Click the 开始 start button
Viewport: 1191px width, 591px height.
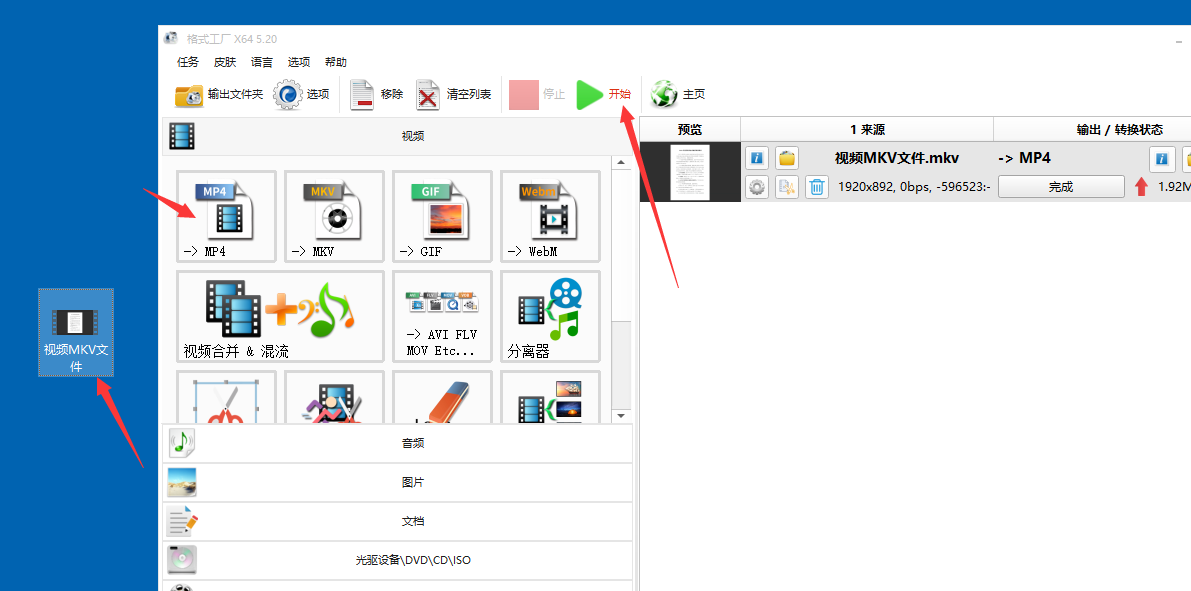click(605, 95)
